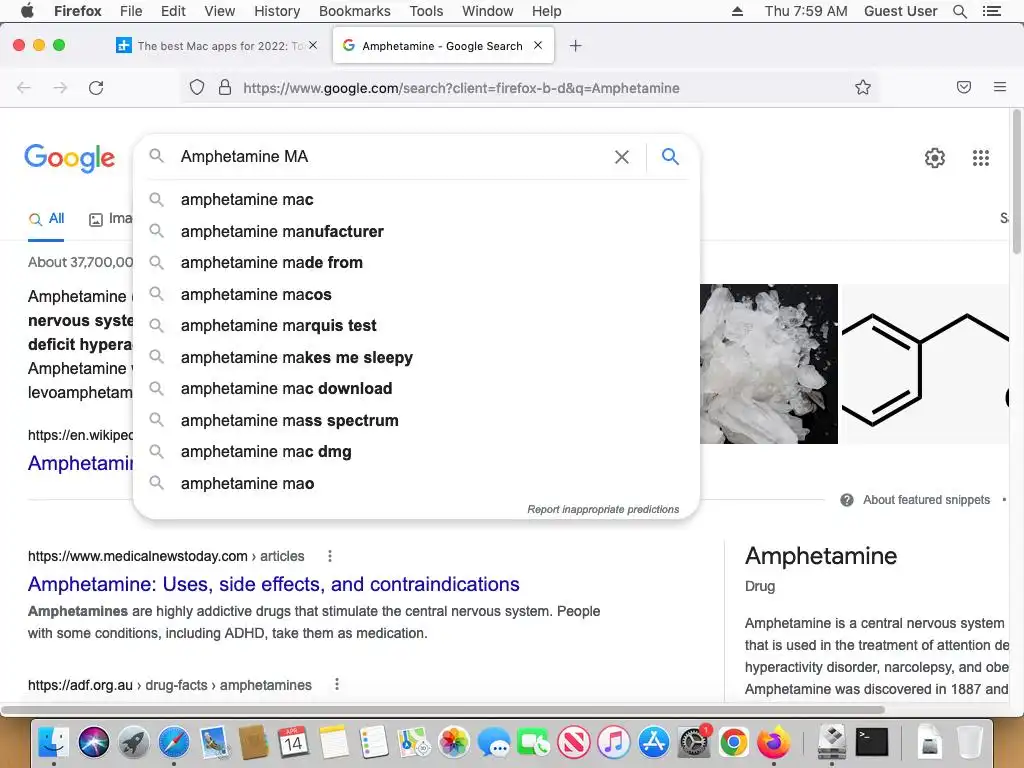
Task: Open the Photos app in dock
Action: click(x=453, y=743)
